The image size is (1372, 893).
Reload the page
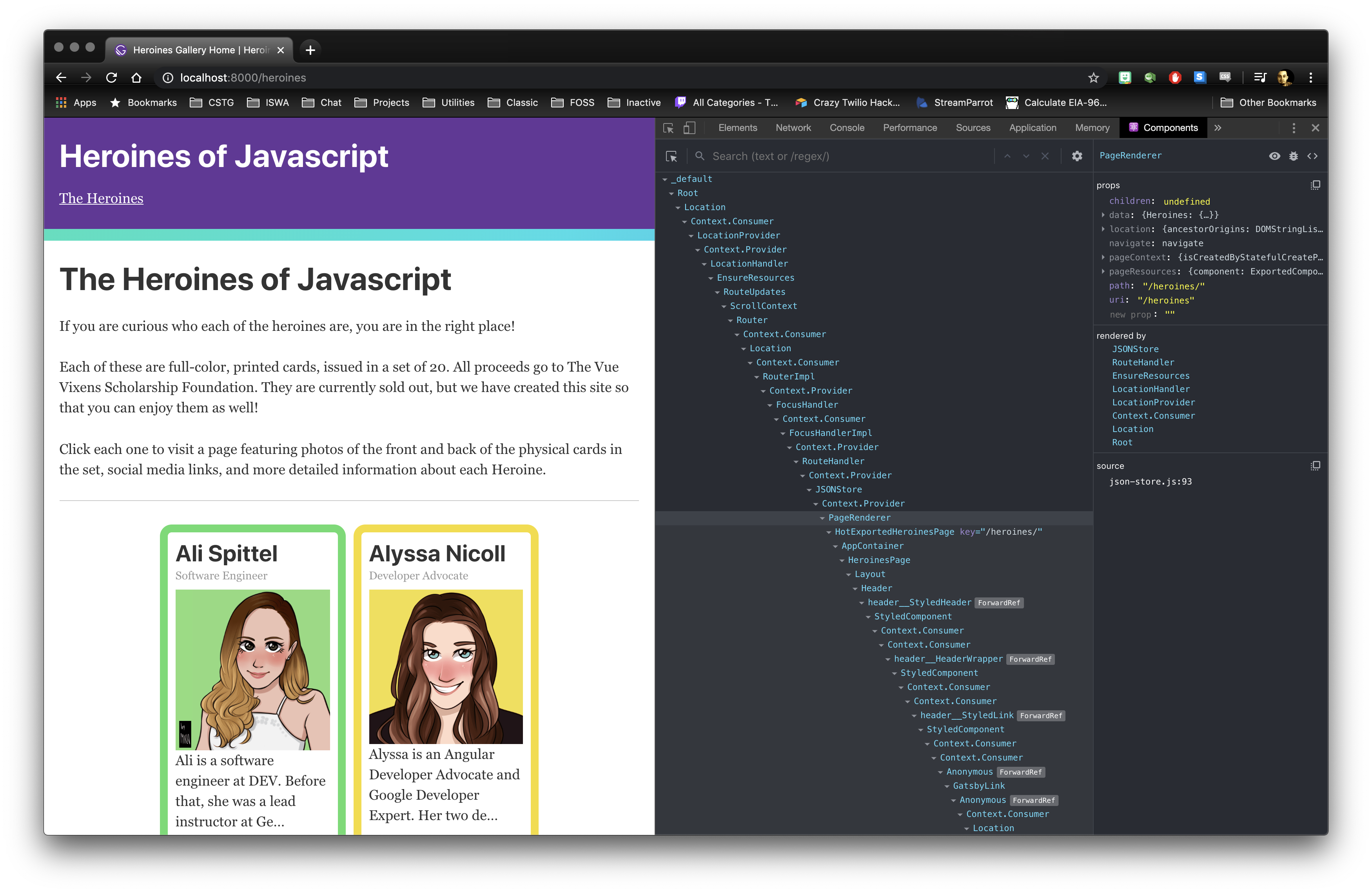[x=111, y=78]
